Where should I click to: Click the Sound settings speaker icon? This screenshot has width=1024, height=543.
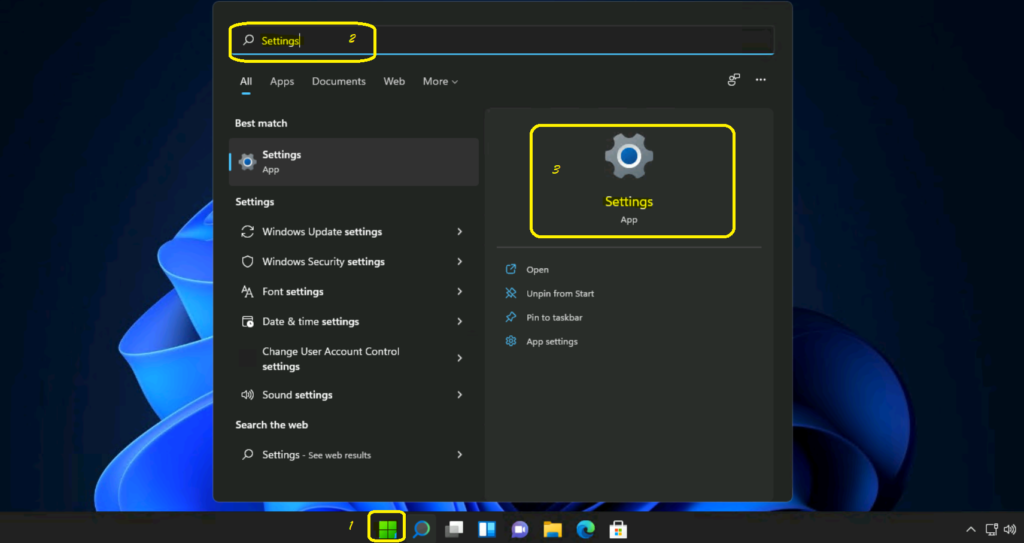(248, 395)
